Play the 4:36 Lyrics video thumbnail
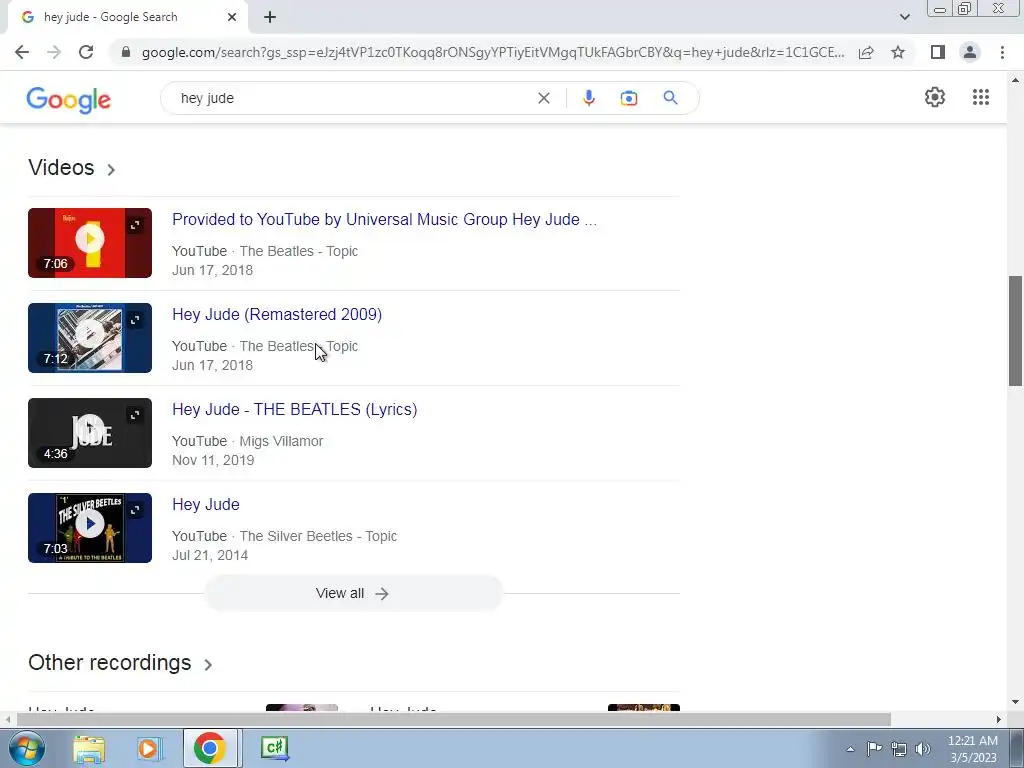Image resolution: width=1024 pixels, height=768 pixels. (x=90, y=428)
